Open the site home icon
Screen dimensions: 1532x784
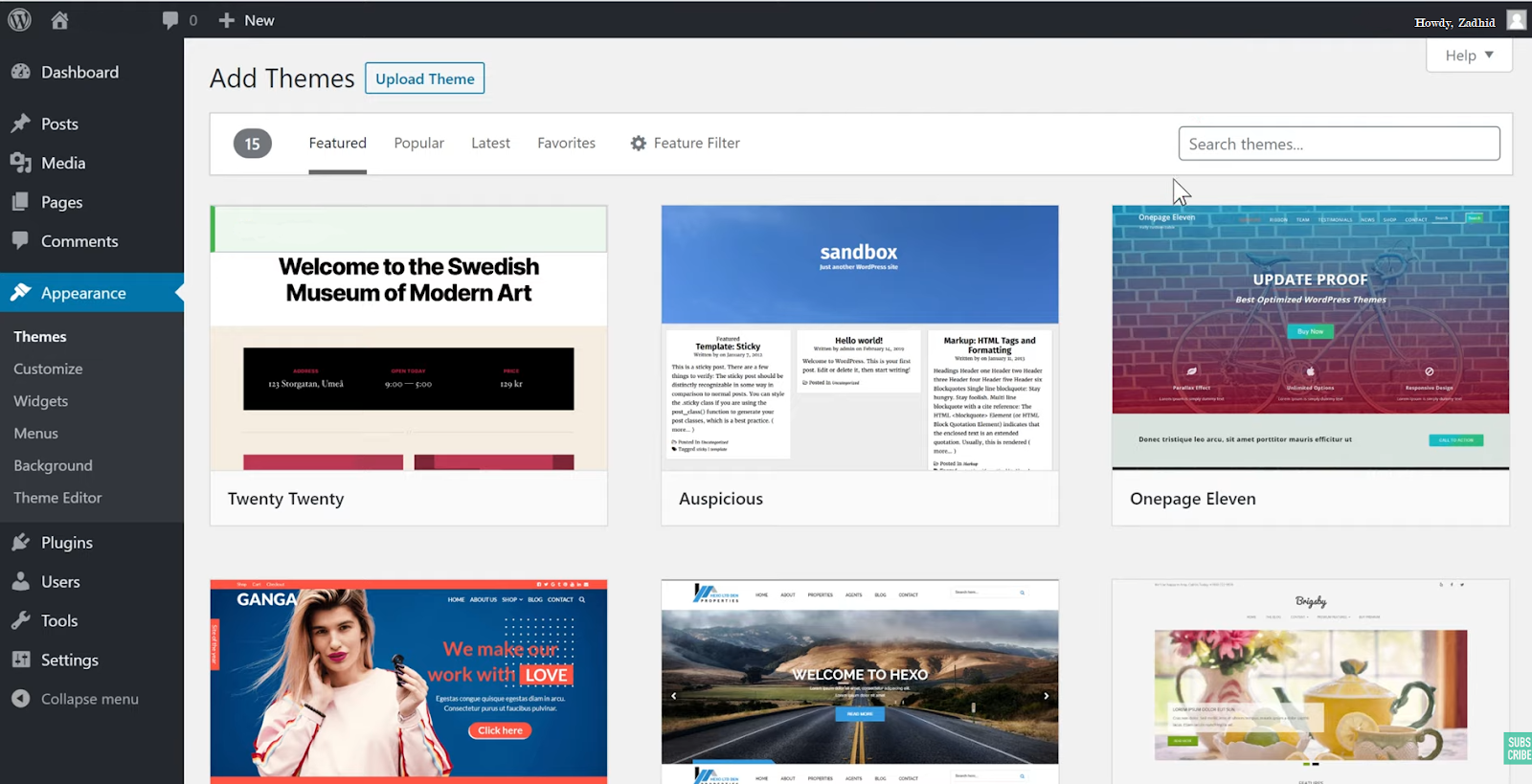click(59, 20)
